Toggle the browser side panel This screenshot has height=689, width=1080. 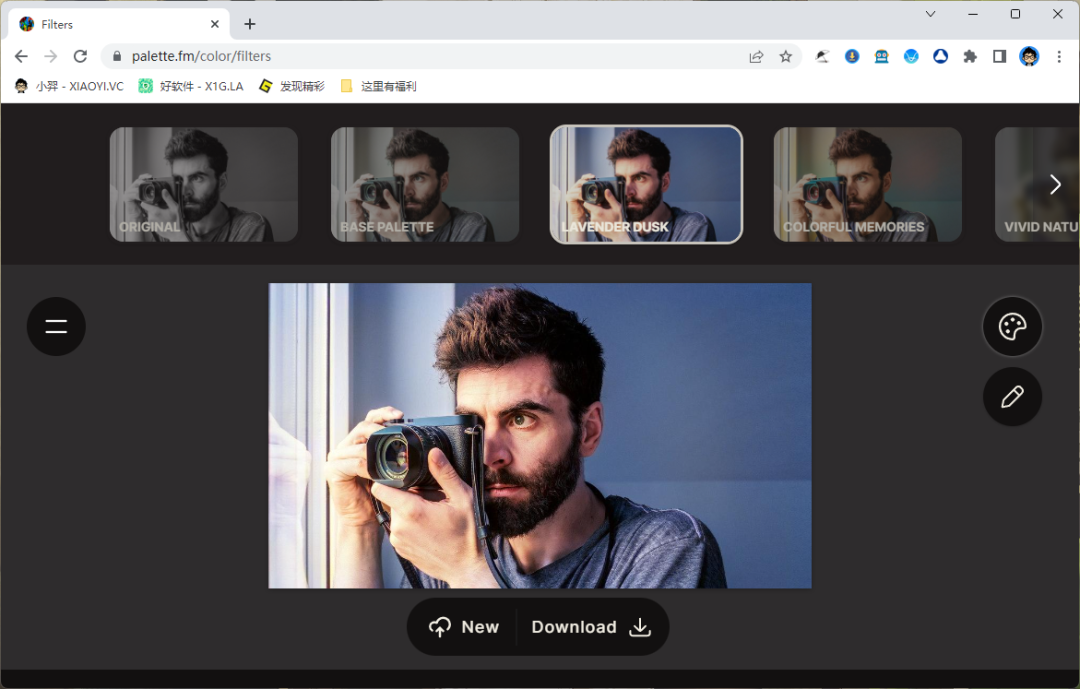(x=999, y=57)
